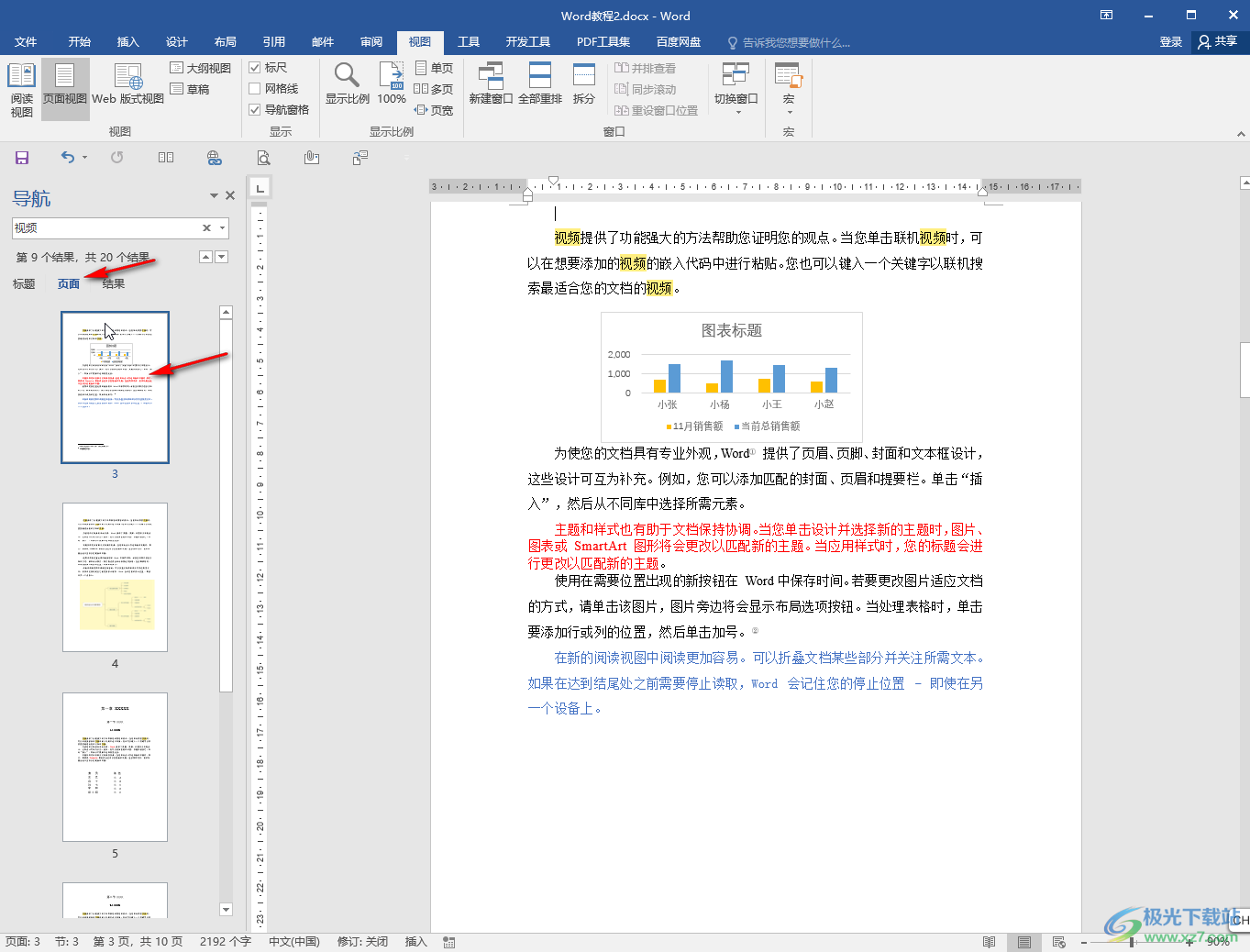Screen dimensions: 1250x952
Task: Open the 审阅 Review tab
Action: click(x=371, y=42)
